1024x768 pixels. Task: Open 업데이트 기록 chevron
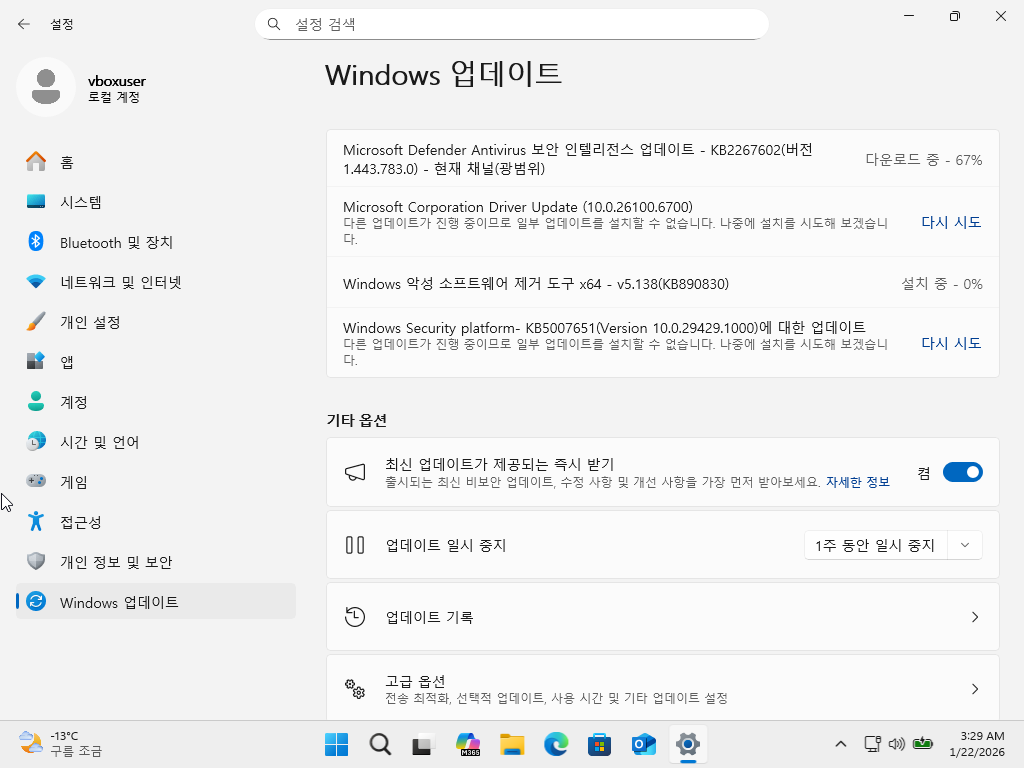pos(974,617)
